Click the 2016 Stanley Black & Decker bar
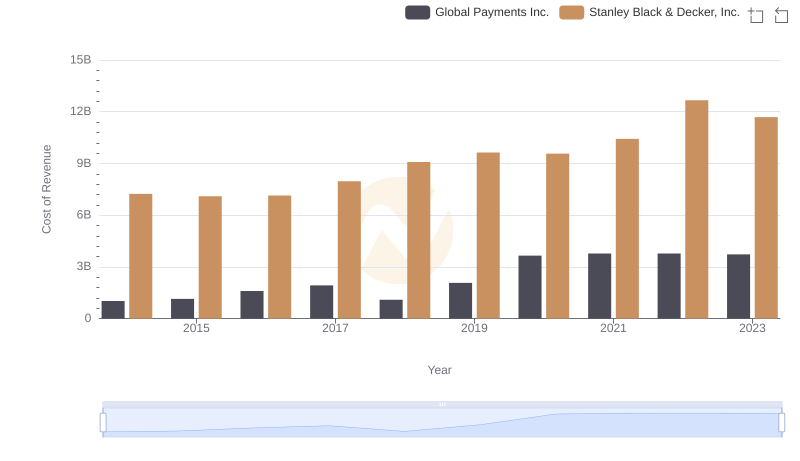Image resolution: width=800 pixels, height=461 pixels. (280, 257)
